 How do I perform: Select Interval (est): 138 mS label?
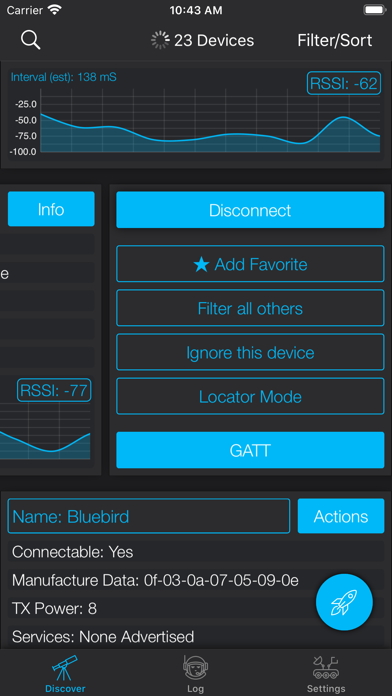[63, 77]
